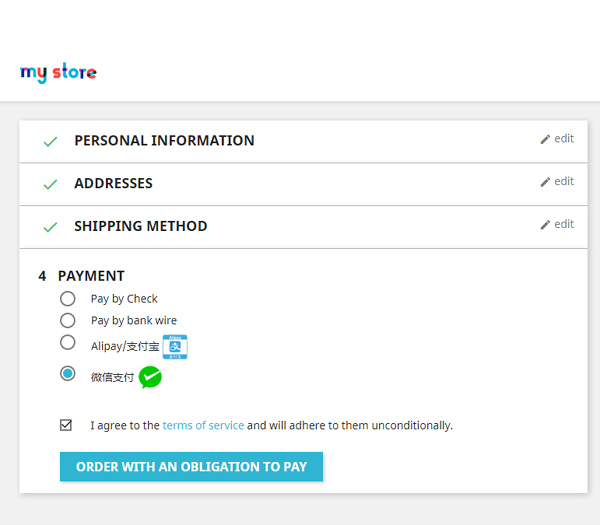Uncheck the terms of service agreement checkbox
The height and width of the screenshot is (525, 600).
(x=66, y=425)
